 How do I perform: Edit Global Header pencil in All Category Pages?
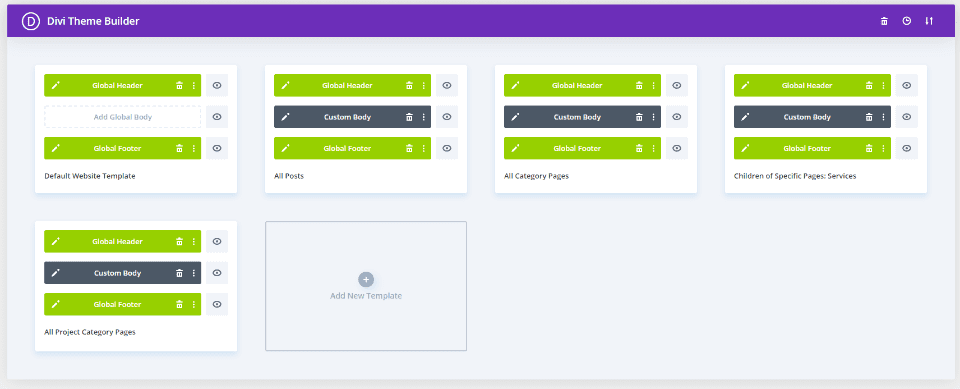516,86
